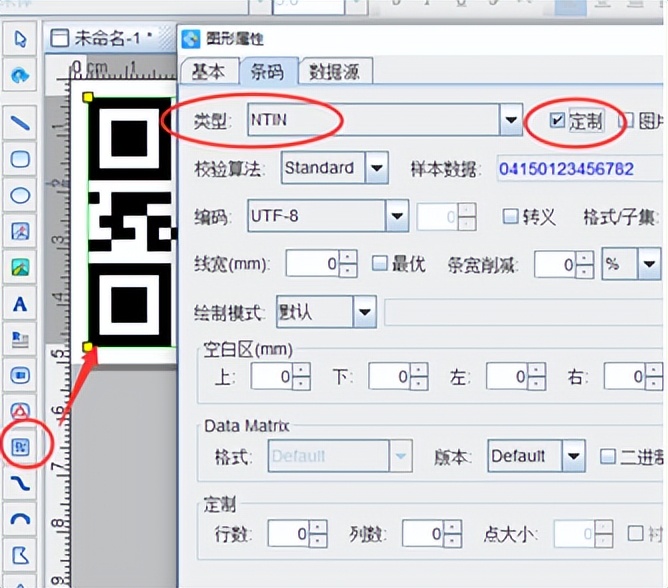Click the top-left yellow selection handle
Screen dimensions: 668x588
click(88, 98)
